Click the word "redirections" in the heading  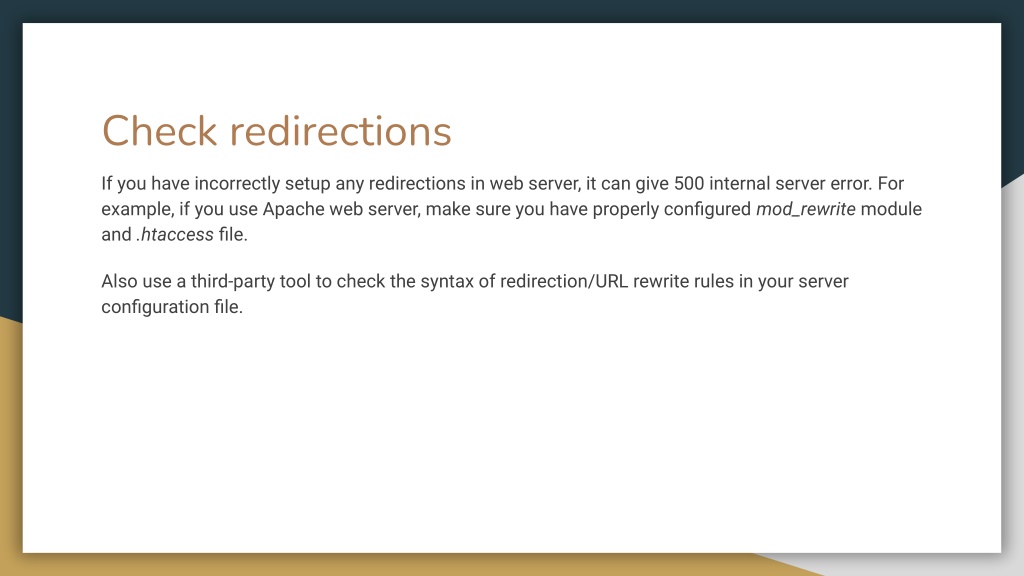340,131
